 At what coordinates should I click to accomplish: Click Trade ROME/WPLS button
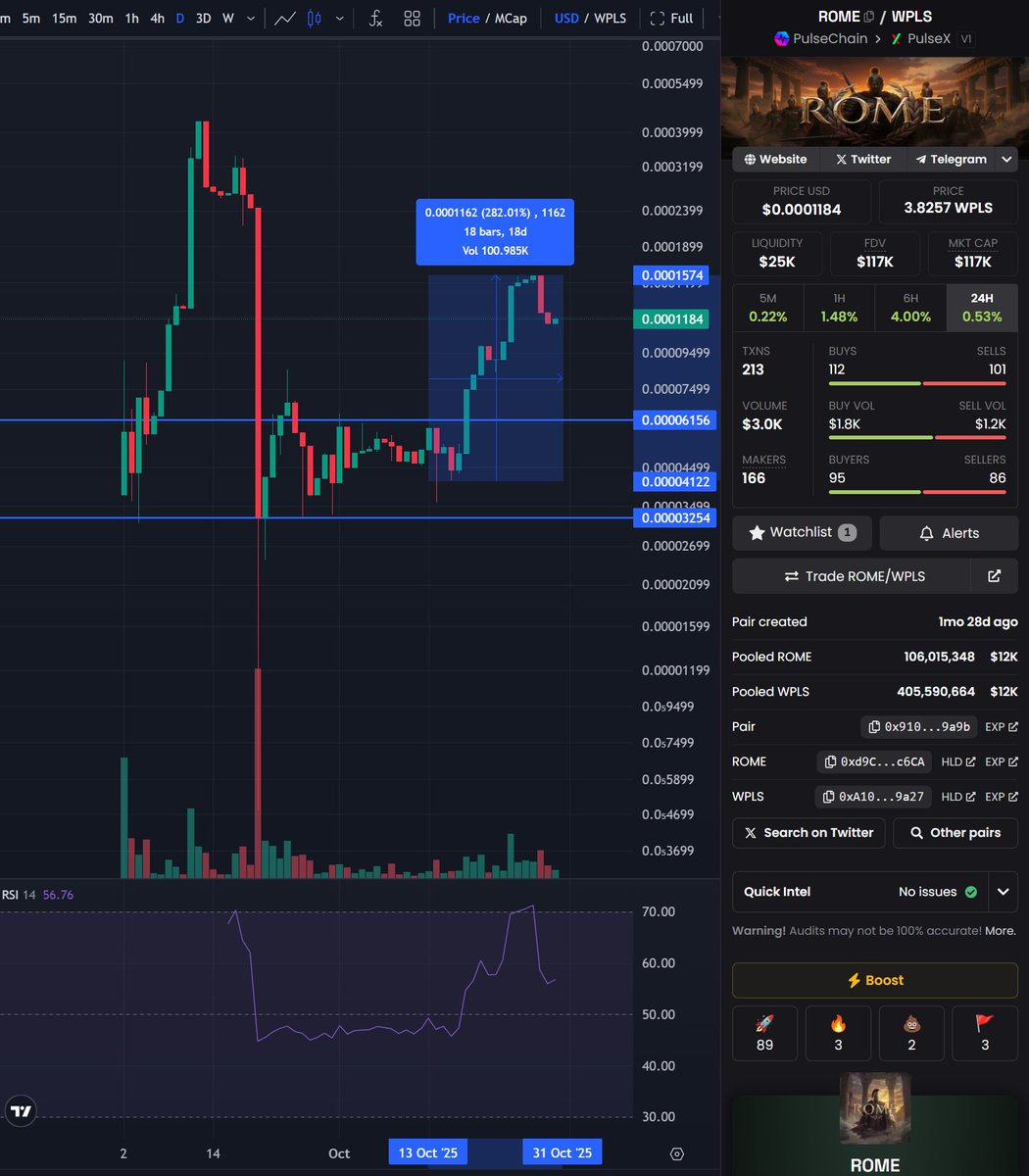coord(852,576)
